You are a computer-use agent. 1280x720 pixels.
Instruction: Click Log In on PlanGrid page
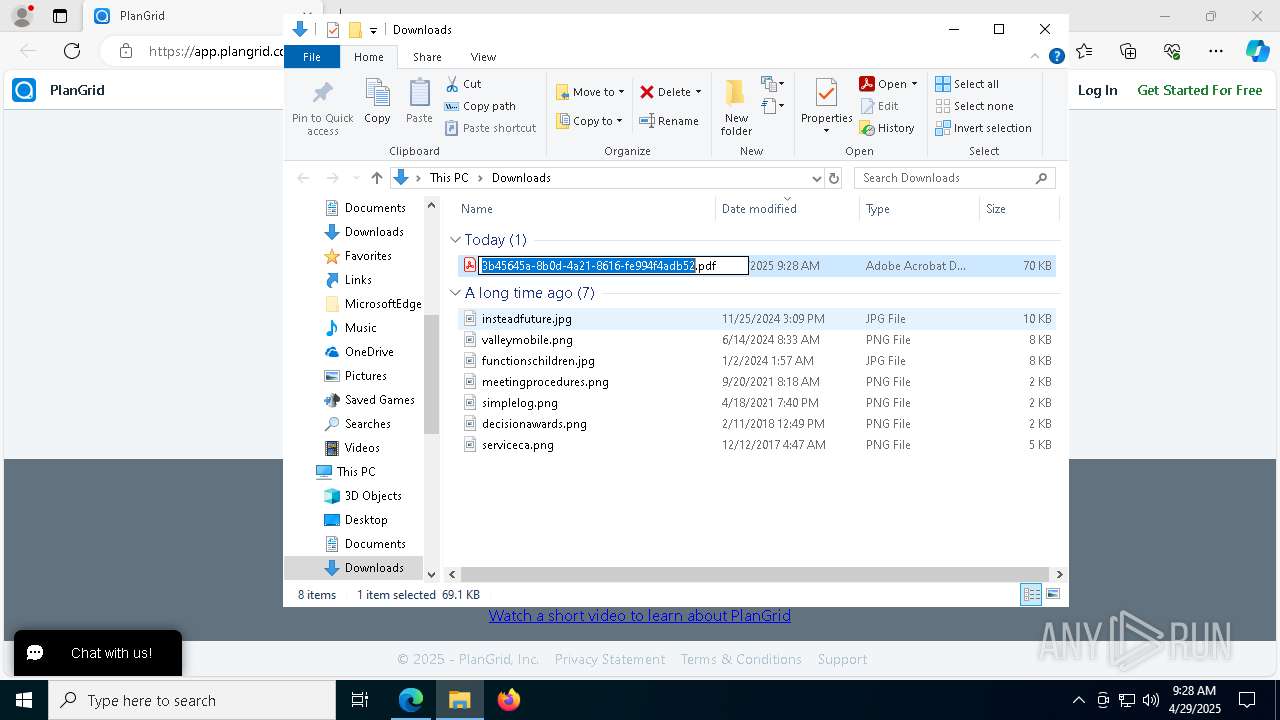(x=1097, y=90)
